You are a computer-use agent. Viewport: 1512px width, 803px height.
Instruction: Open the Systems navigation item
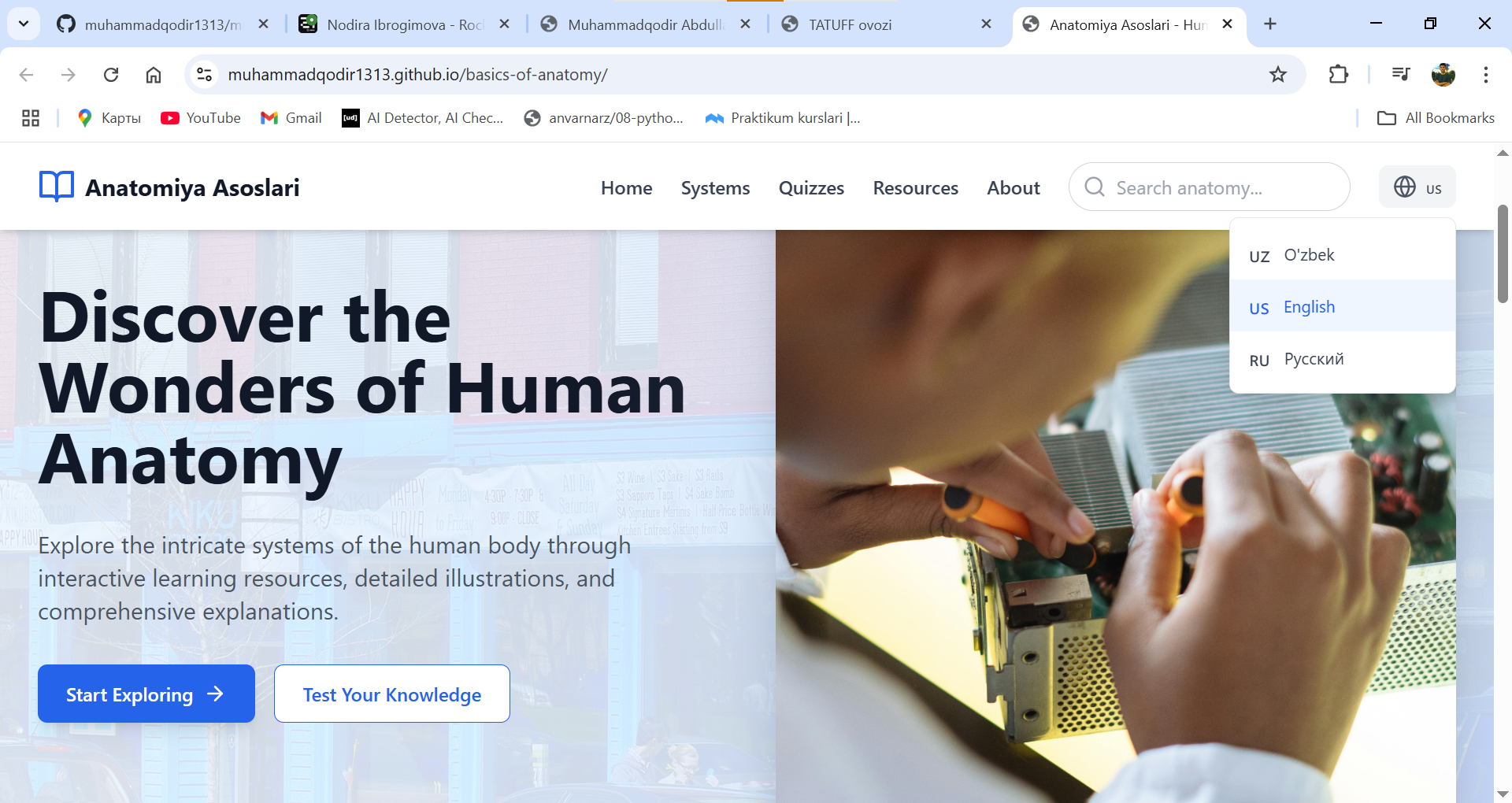click(715, 188)
